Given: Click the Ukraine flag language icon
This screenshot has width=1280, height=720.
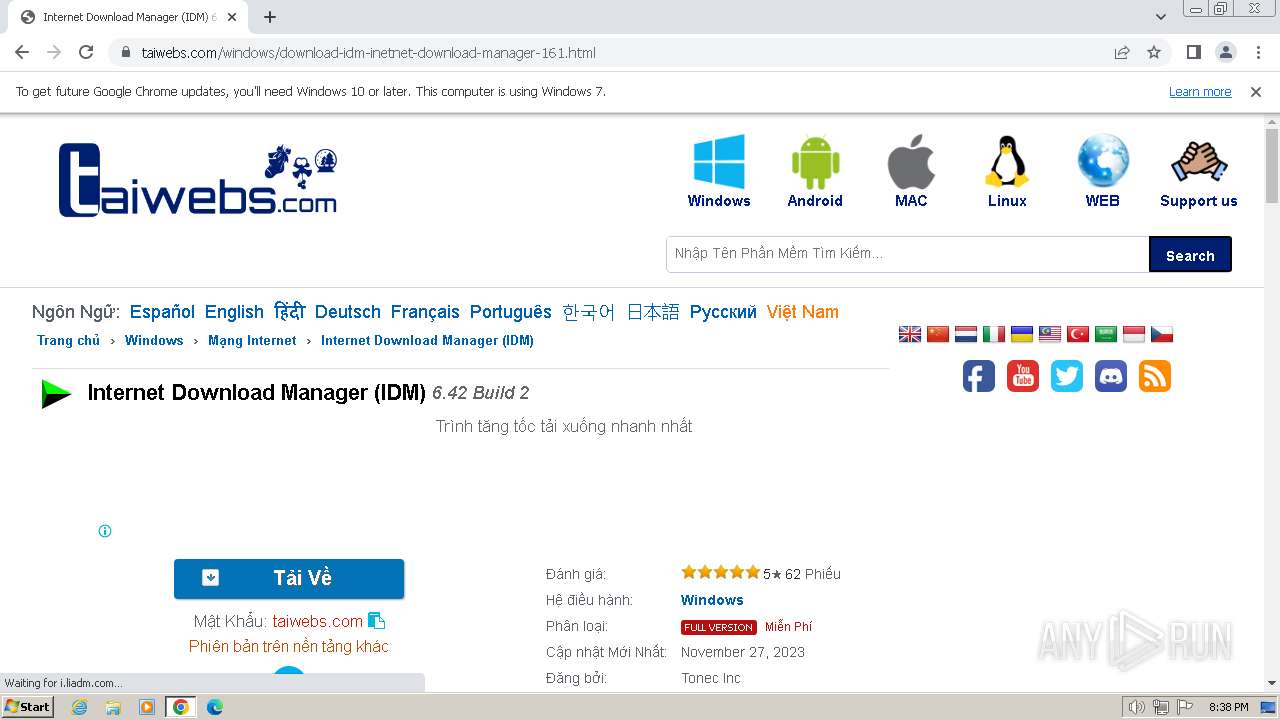Looking at the screenshot, I should tap(1022, 334).
